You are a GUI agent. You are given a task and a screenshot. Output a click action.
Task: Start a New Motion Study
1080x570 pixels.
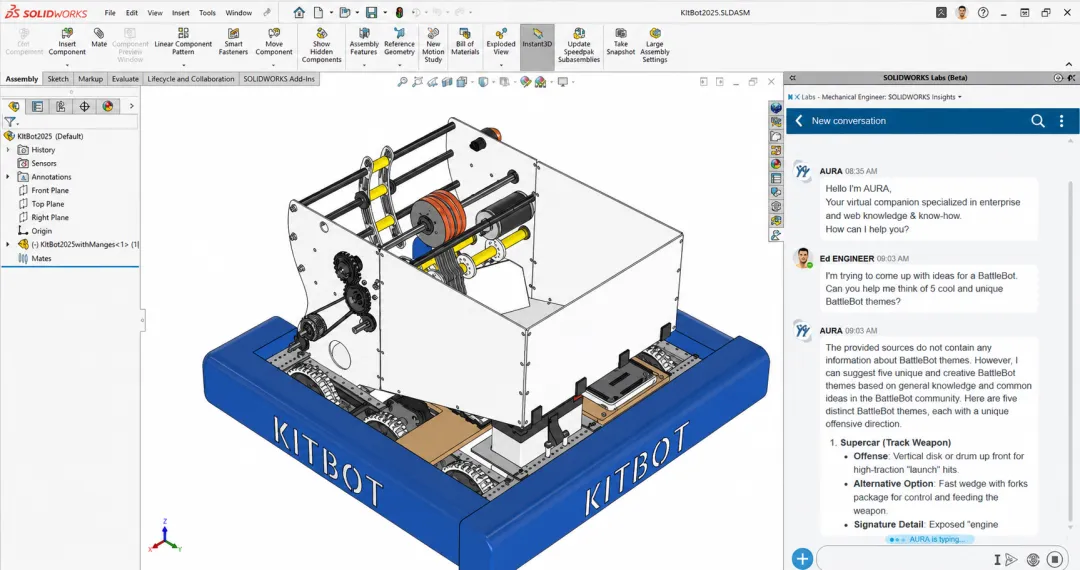tap(433, 46)
